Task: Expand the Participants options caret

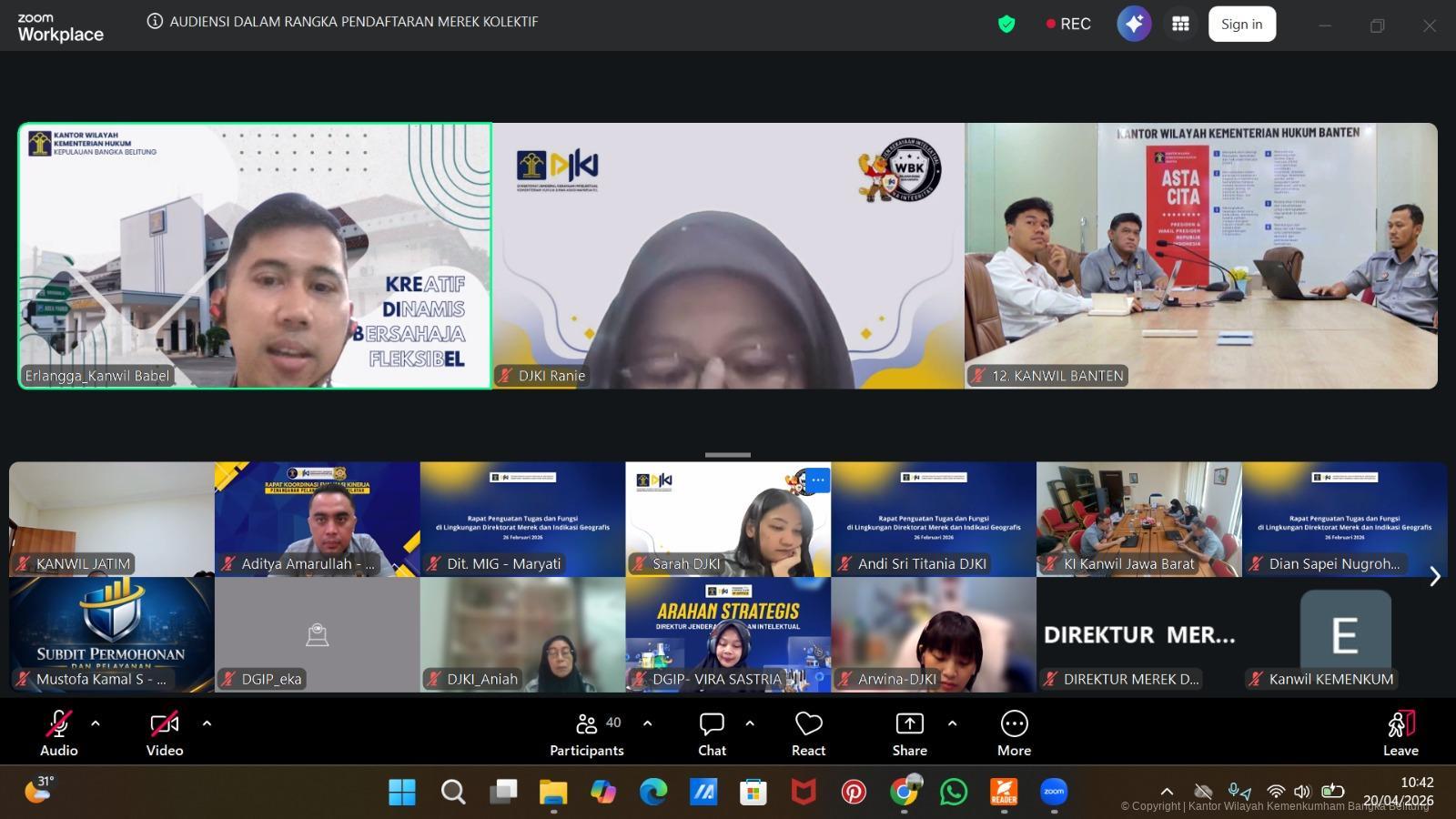Action: point(647,723)
